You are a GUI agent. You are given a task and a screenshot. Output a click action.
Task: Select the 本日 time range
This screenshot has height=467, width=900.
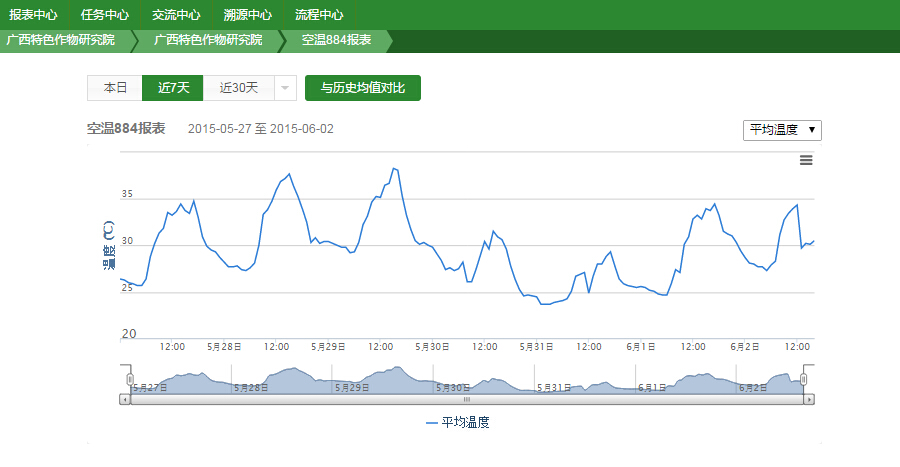115,88
